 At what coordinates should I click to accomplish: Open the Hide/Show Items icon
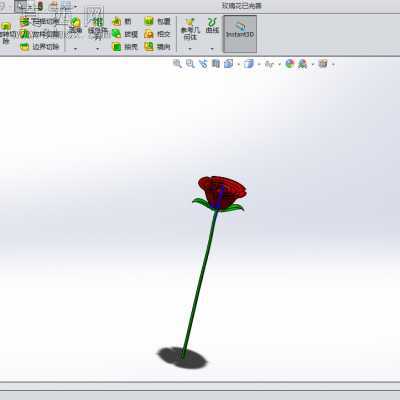click(x=269, y=63)
